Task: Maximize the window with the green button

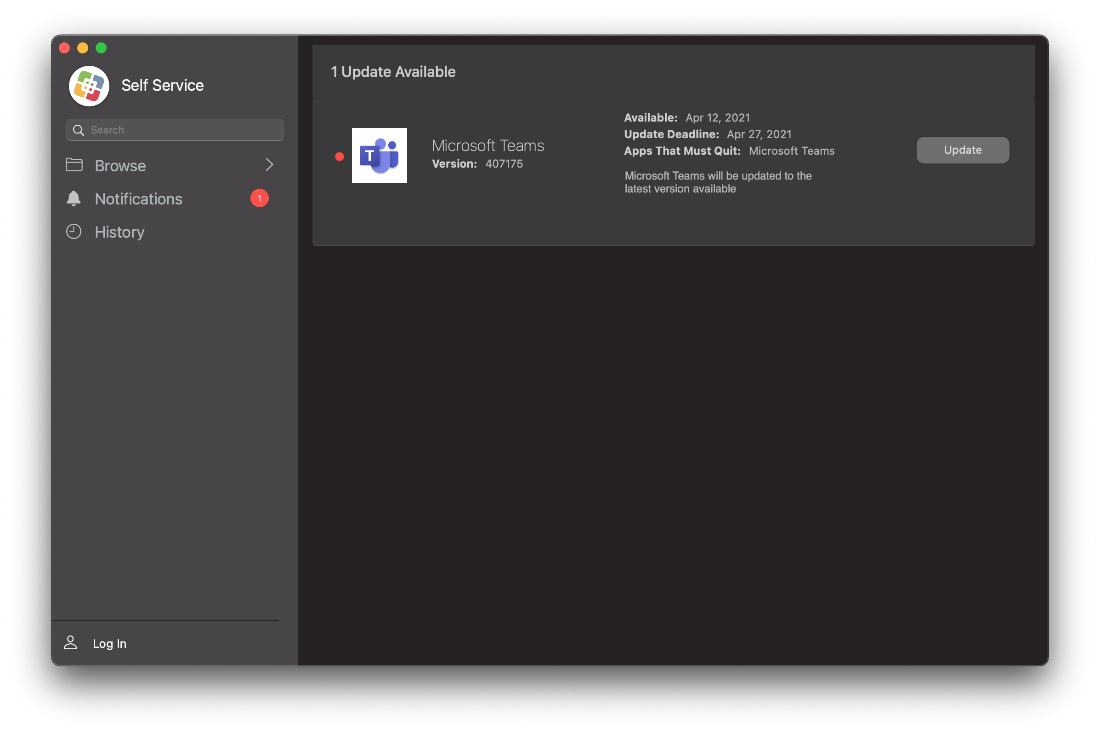Action: pos(101,48)
